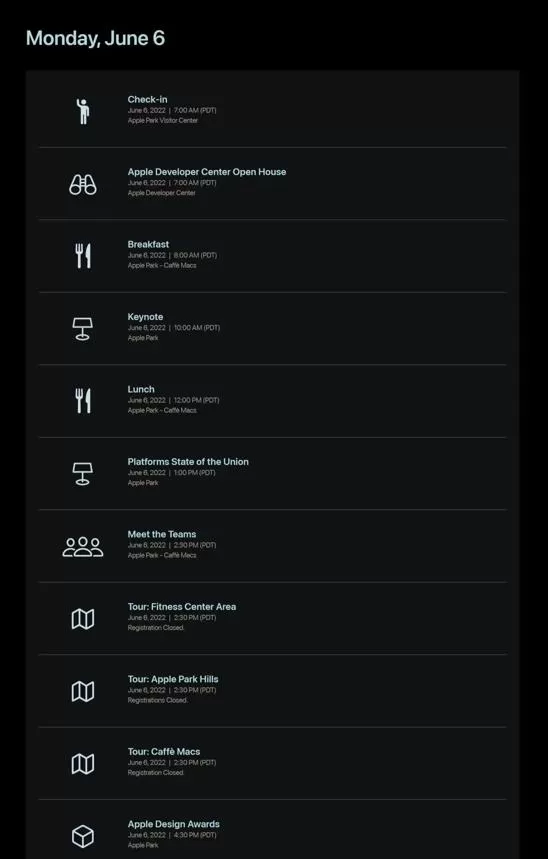The image size is (548, 859).
Task: Open Platforms State of the Union session
Action: tap(188, 461)
